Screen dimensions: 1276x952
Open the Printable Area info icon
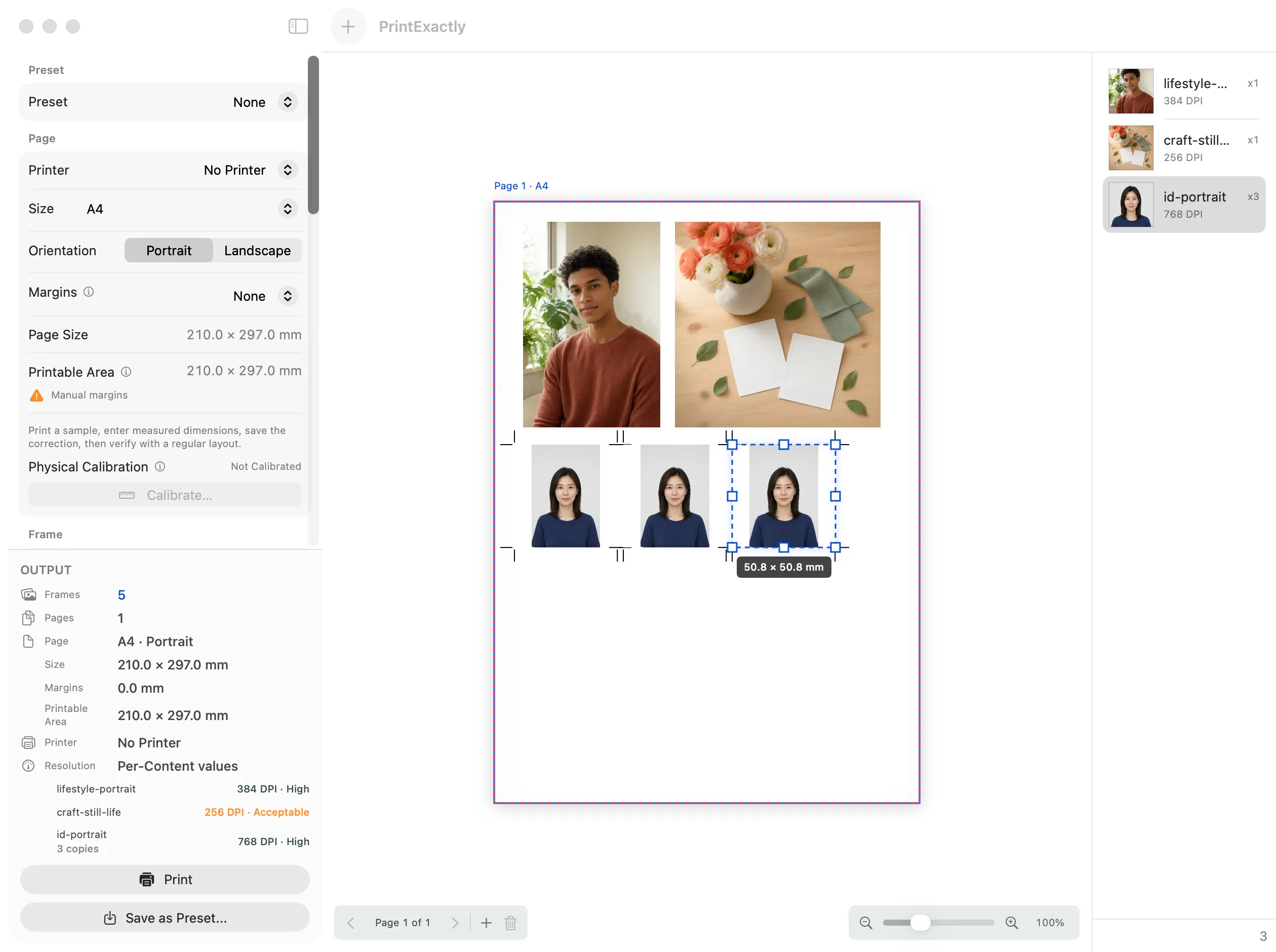pos(126,372)
